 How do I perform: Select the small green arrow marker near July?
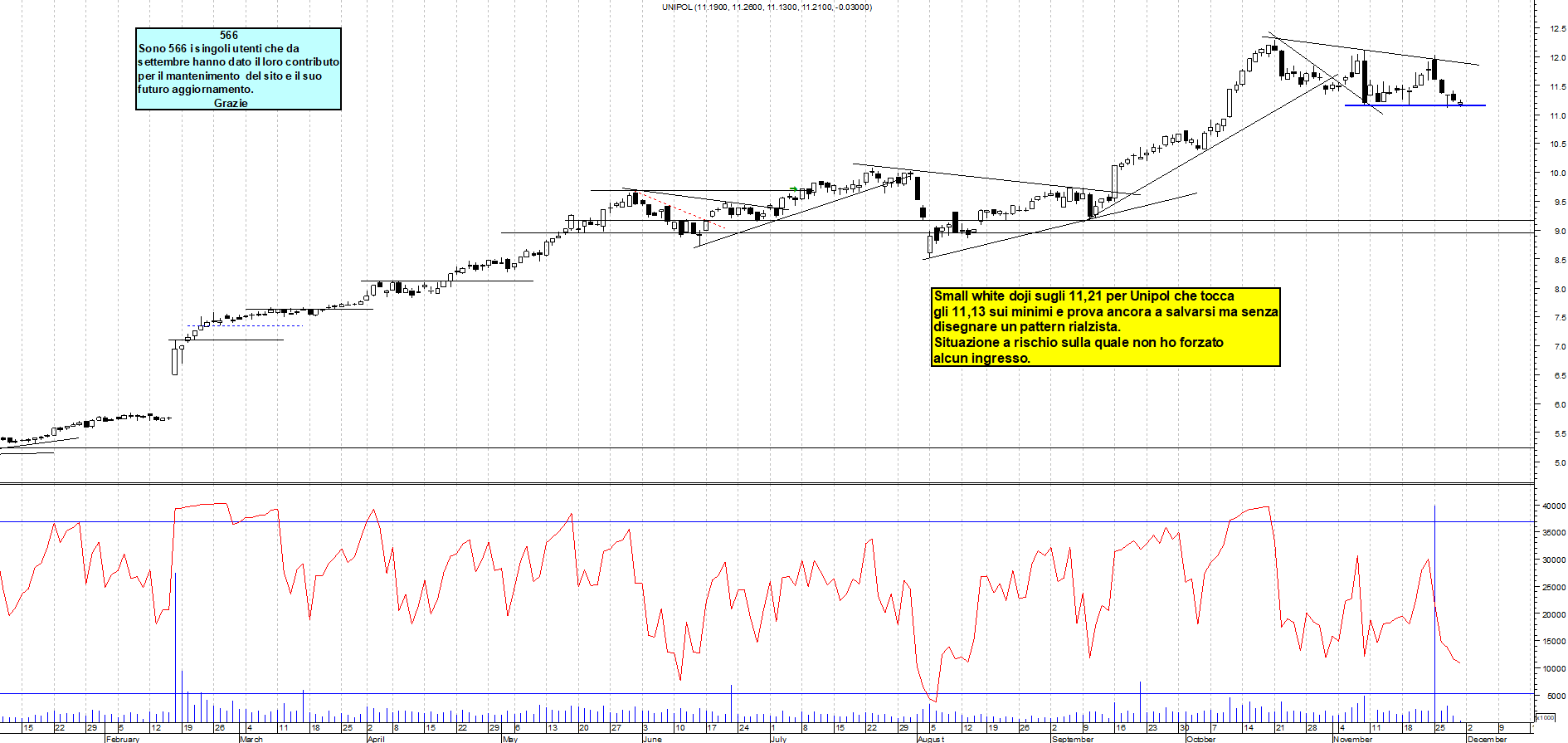794,188
